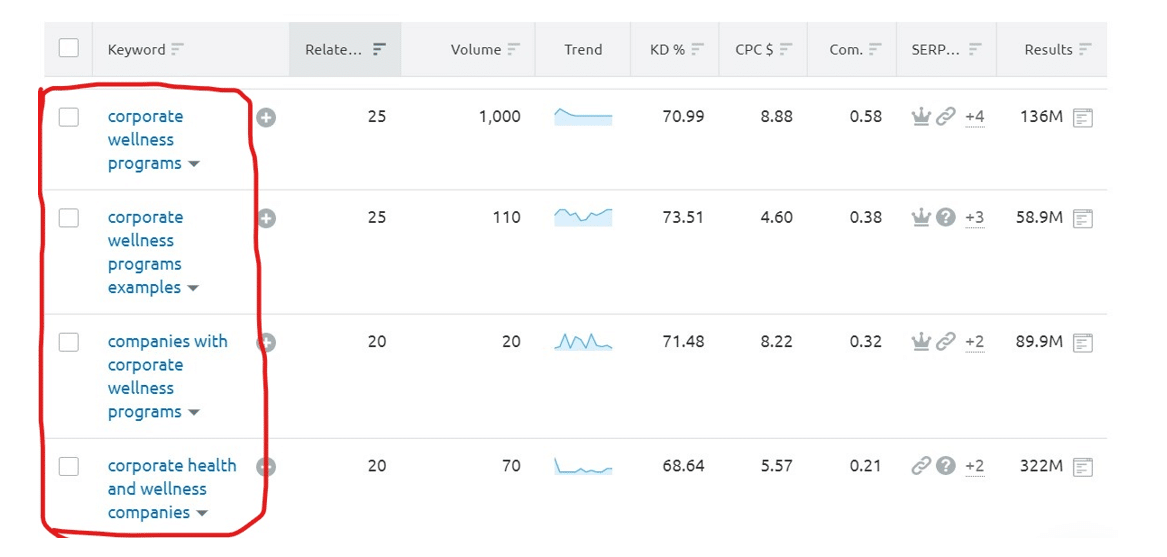Viewport: 1167px width, 557px height.
Task: Open SERP snapshot icon for 322M results
Action: tap(1082, 467)
